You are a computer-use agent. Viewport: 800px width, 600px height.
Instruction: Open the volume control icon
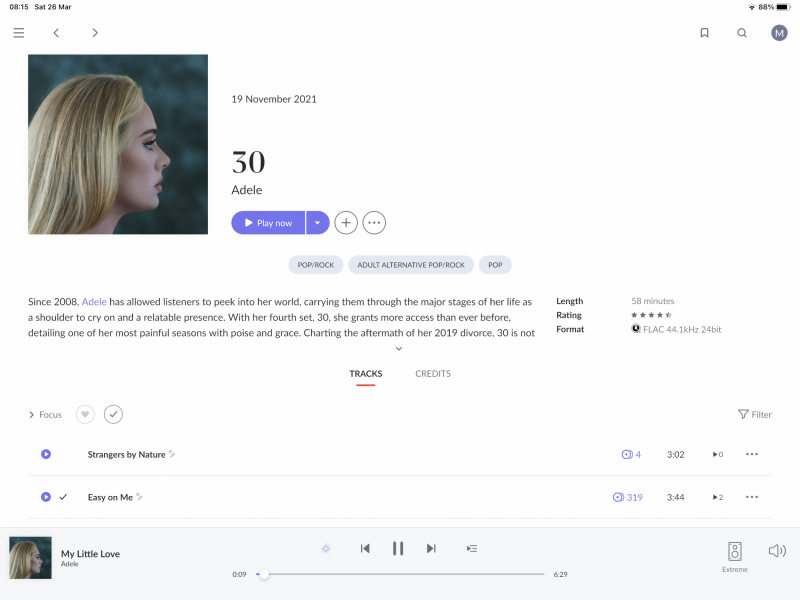click(x=776, y=551)
